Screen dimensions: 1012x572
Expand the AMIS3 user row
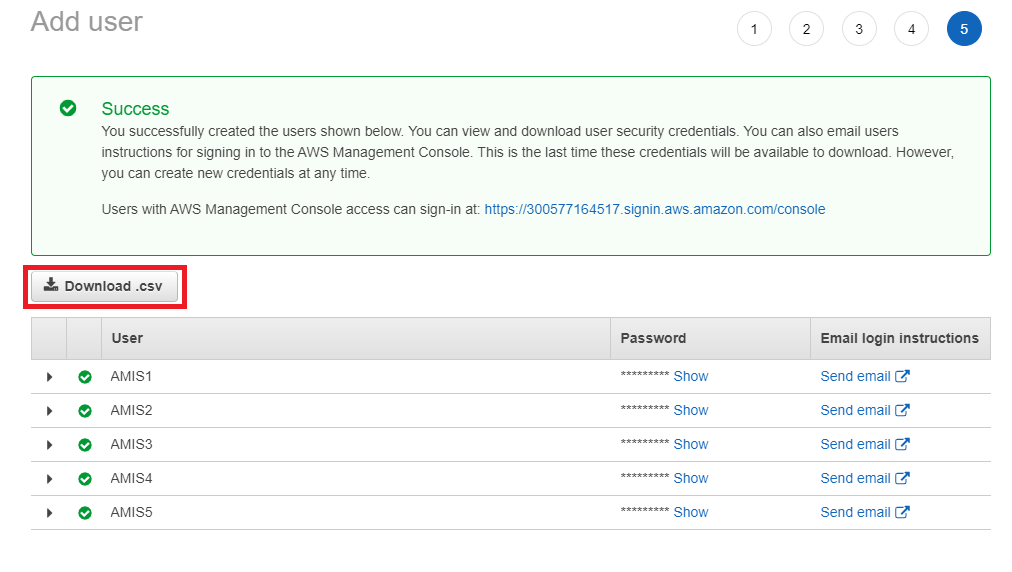tap(49, 445)
